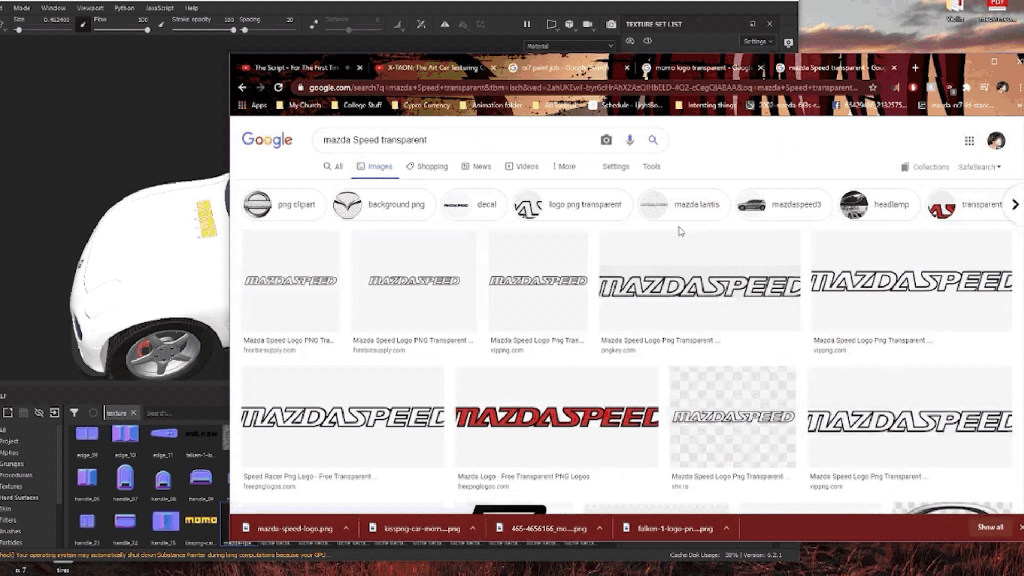Pause rendering with the pause icon
The image size is (1024, 576).
527,24
